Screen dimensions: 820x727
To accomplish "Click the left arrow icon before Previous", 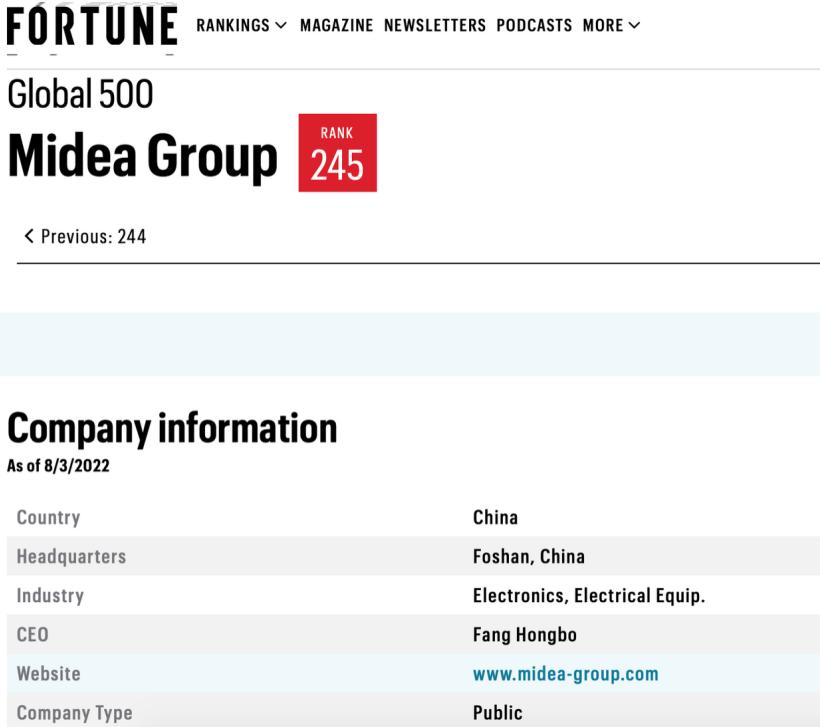I will click(30, 236).
